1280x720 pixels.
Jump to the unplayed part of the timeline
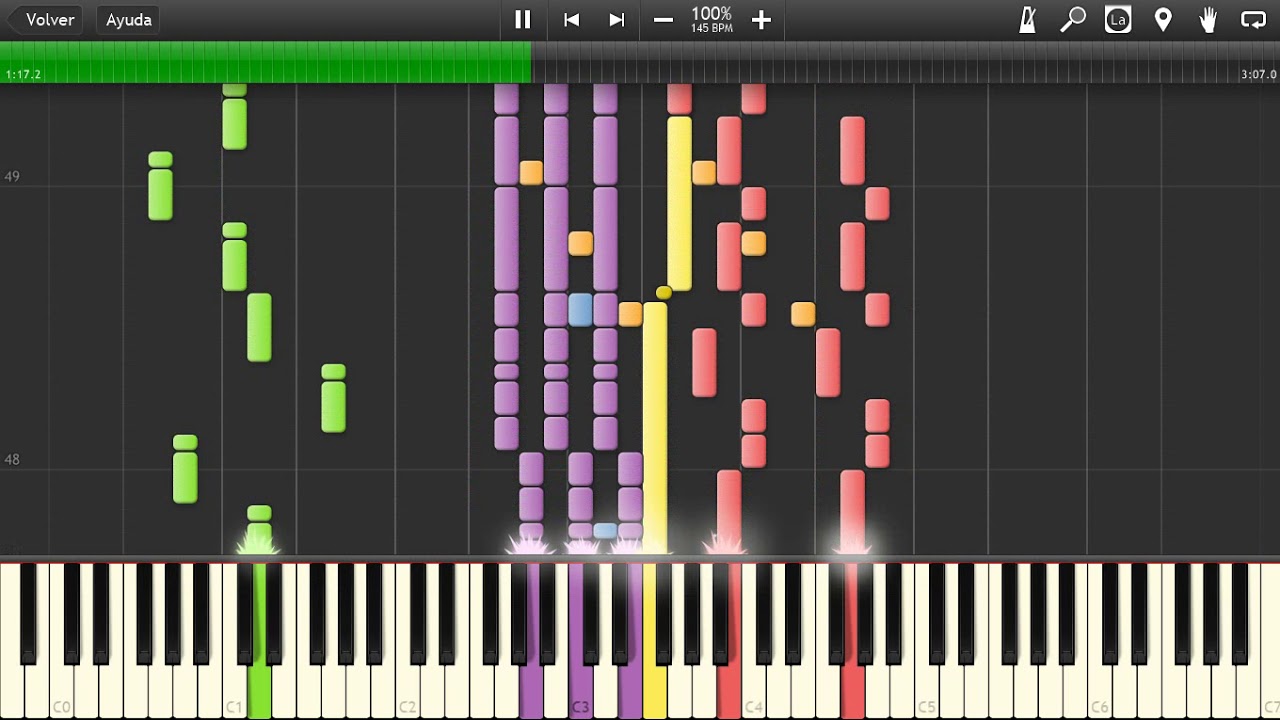(905, 62)
